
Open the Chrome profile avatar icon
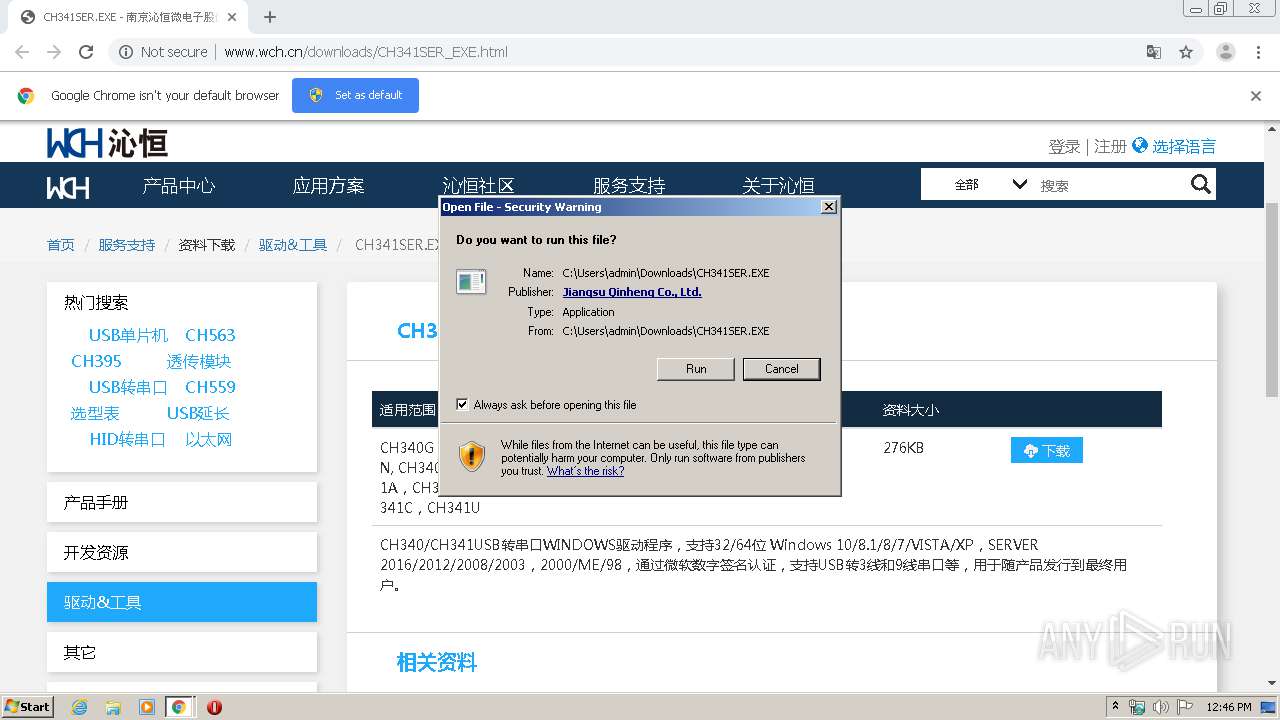(x=1225, y=52)
